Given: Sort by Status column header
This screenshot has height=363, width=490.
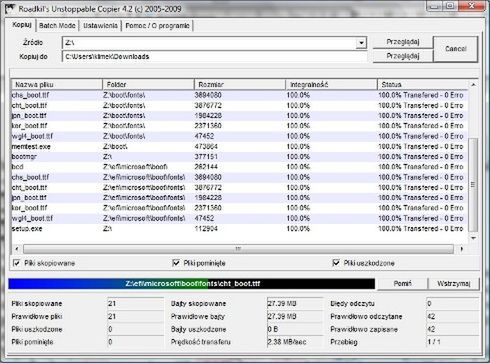Looking at the screenshot, I should click(x=423, y=84).
